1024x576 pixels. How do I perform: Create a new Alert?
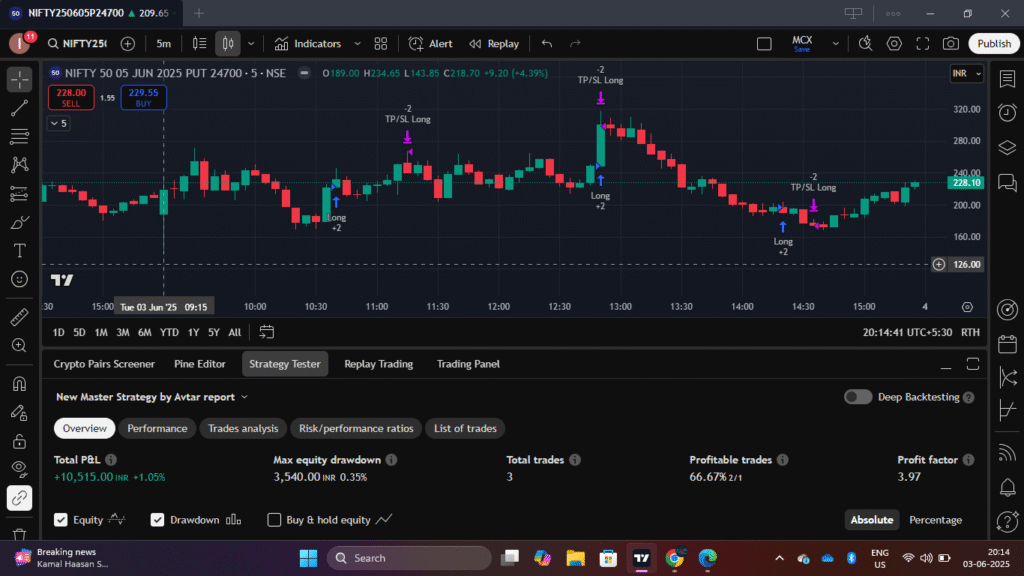pos(430,44)
